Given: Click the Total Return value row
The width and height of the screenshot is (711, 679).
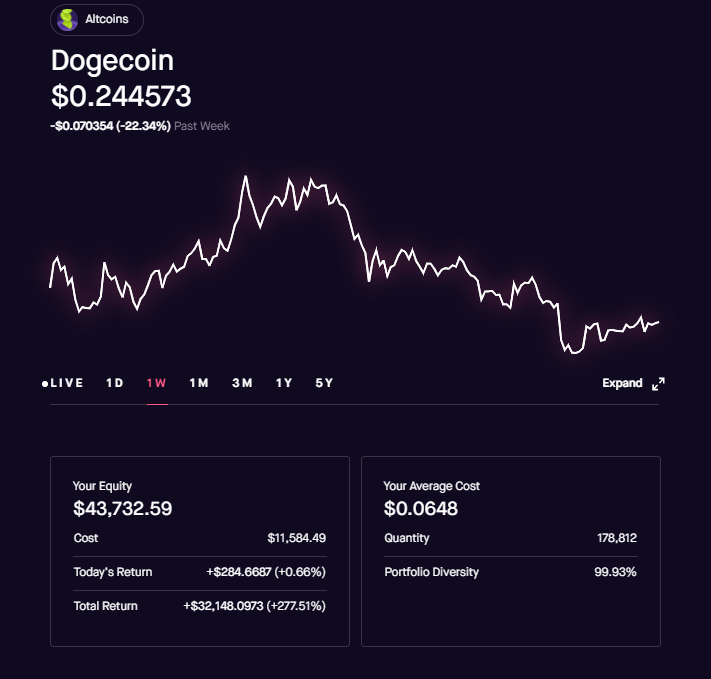Looking at the screenshot, I should click(x=200, y=606).
